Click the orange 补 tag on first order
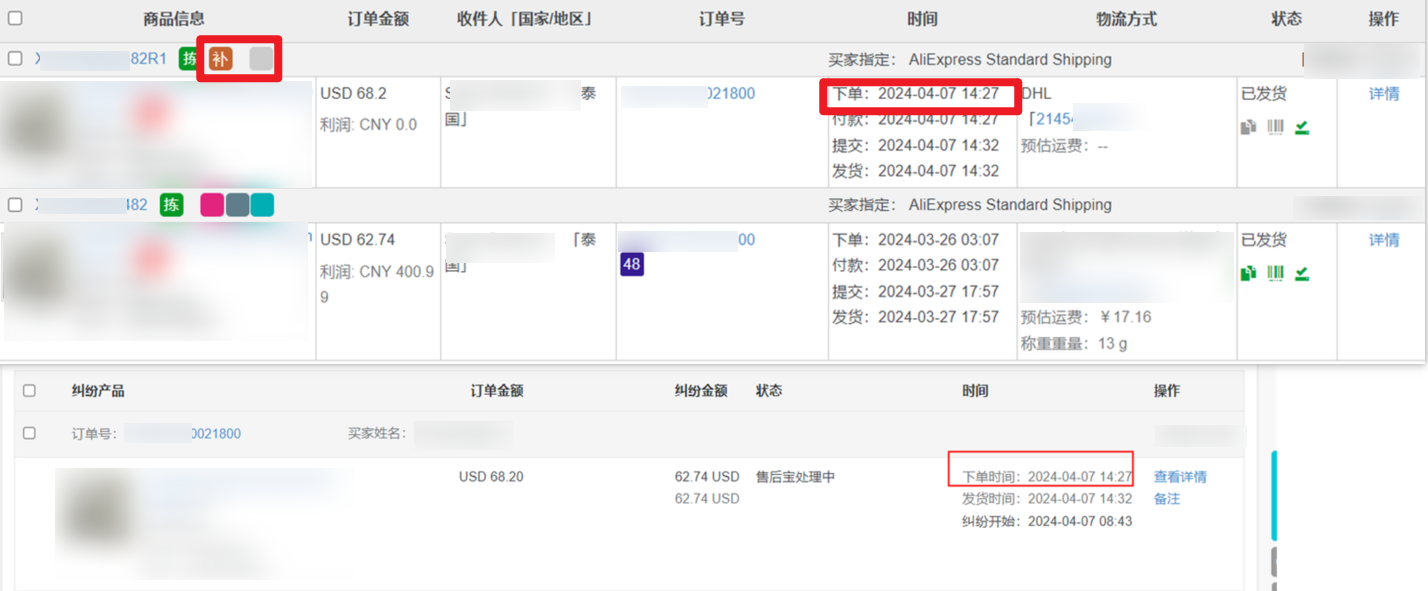This screenshot has width=1428, height=591. tap(220, 59)
